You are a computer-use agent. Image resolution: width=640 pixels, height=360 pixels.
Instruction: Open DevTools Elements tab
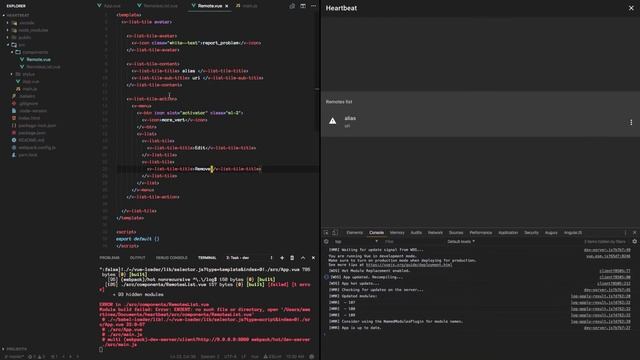pyautogui.click(x=354, y=233)
